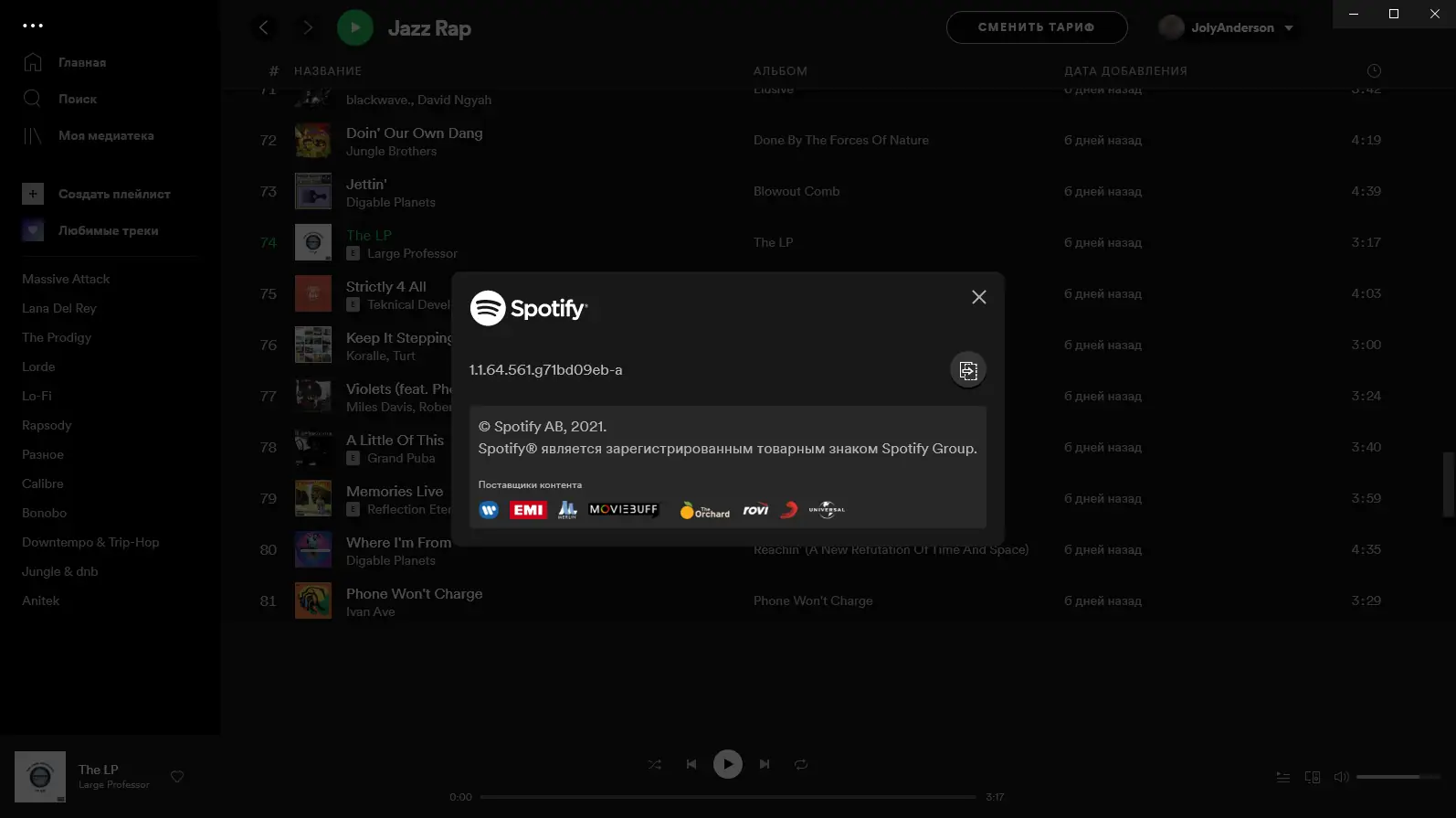Image resolution: width=1456 pixels, height=818 pixels.
Task: Sort by НАЗВАНИЕ column header
Action: pyautogui.click(x=328, y=70)
